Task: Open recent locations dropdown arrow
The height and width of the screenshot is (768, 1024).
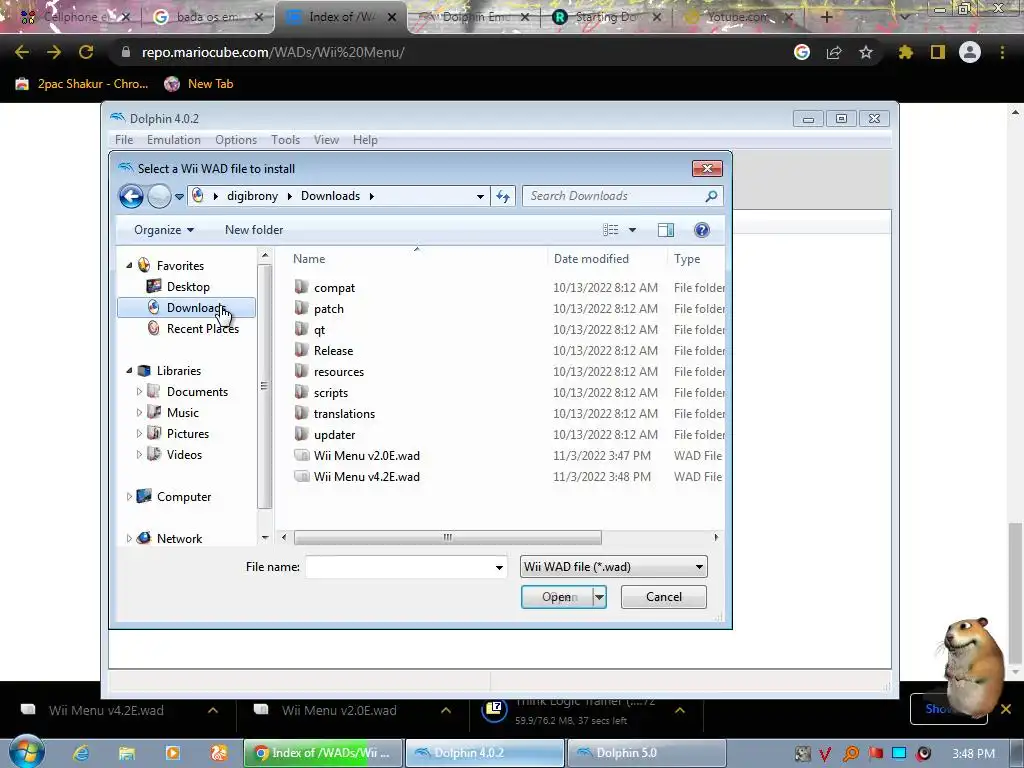Action: point(179,197)
